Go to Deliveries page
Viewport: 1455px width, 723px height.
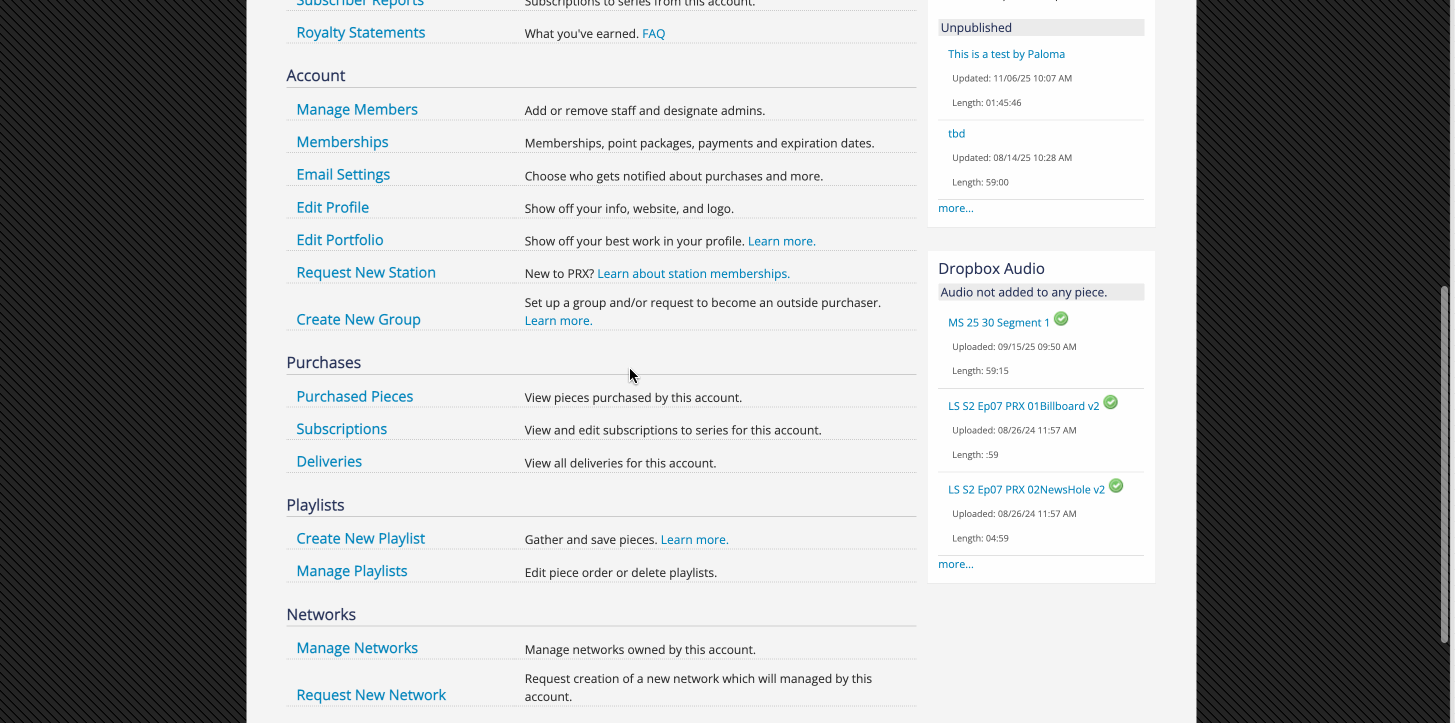pyautogui.click(x=329, y=461)
